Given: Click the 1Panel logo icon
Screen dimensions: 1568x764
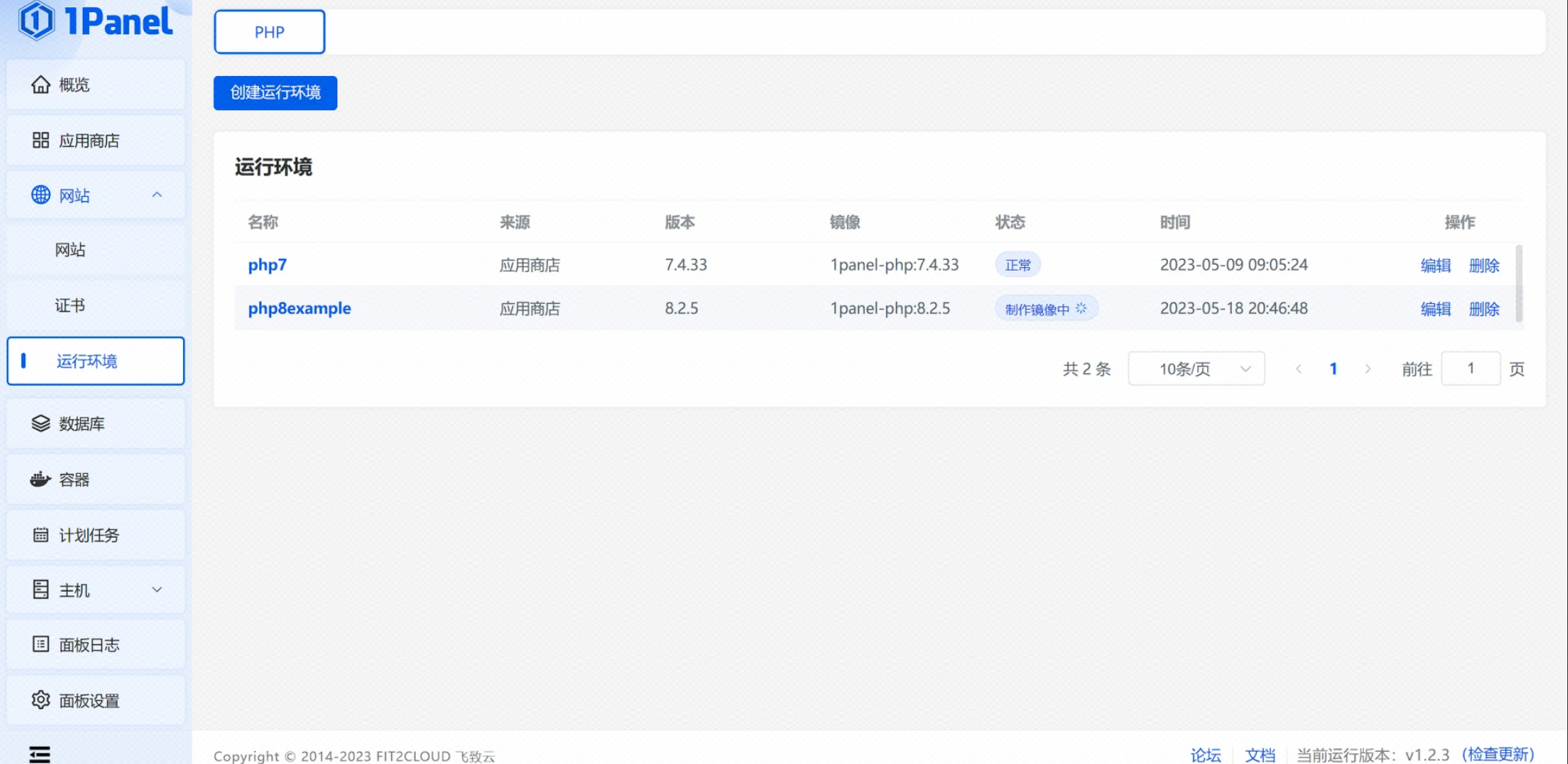Looking at the screenshot, I should (x=36, y=20).
